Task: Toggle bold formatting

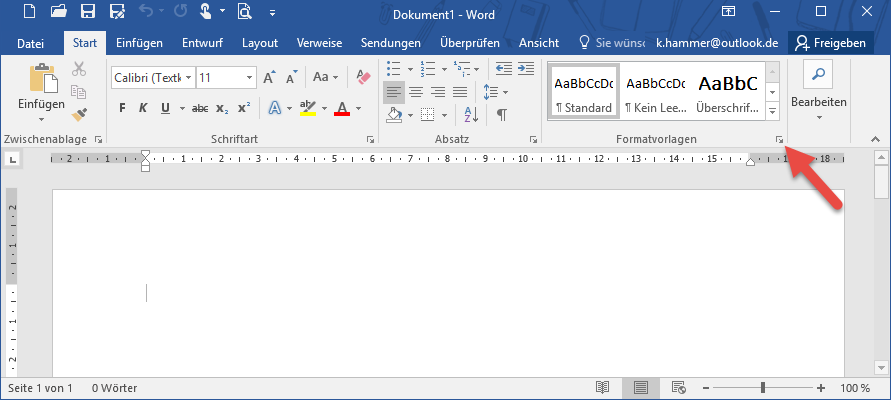Action: 122,108
